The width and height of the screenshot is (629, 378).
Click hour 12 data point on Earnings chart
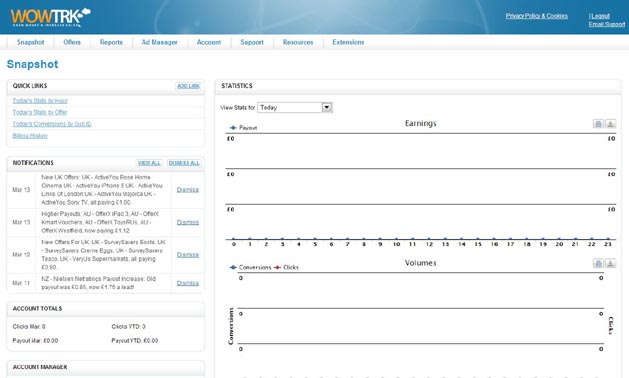click(429, 239)
